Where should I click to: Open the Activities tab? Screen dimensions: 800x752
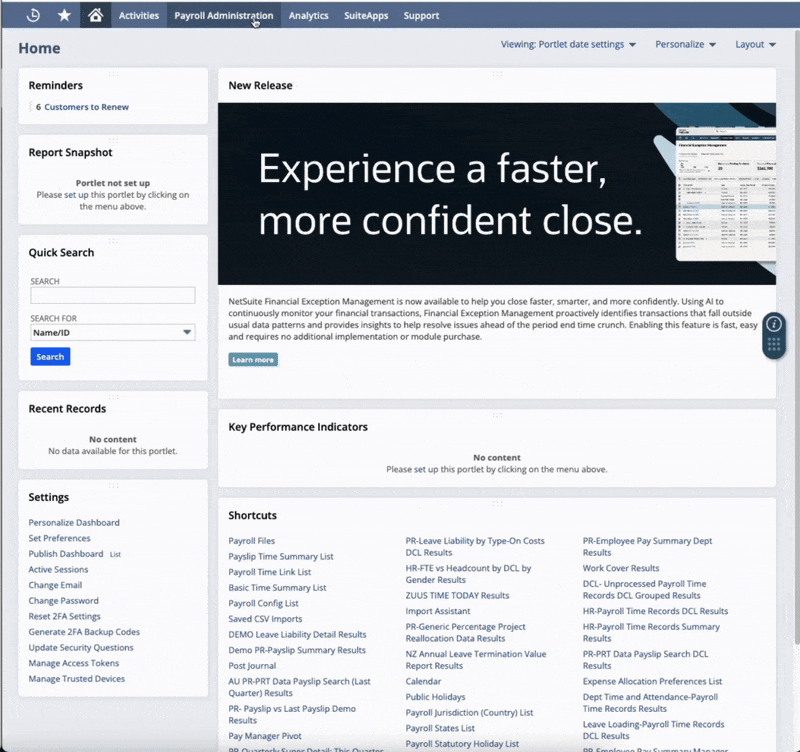click(x=138, y=15)
